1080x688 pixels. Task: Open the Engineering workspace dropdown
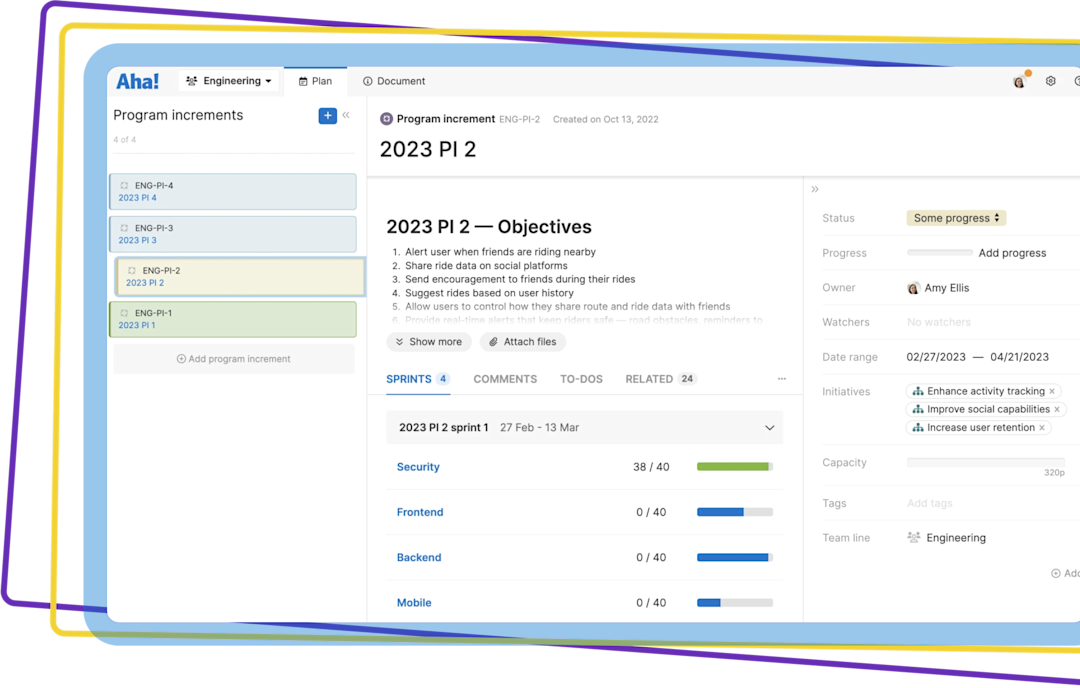tap(229, 80)
